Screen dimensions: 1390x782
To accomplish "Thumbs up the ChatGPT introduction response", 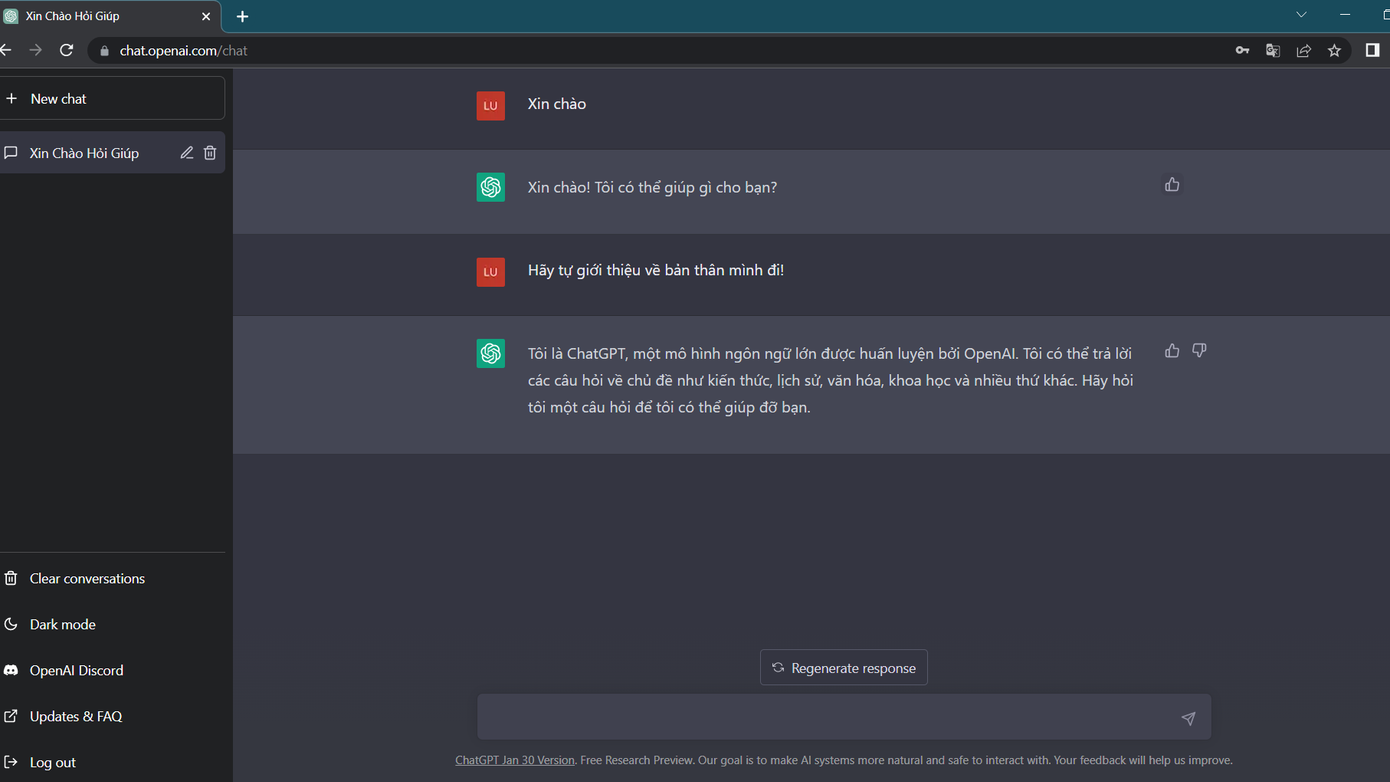I will tap(1172, 351).
